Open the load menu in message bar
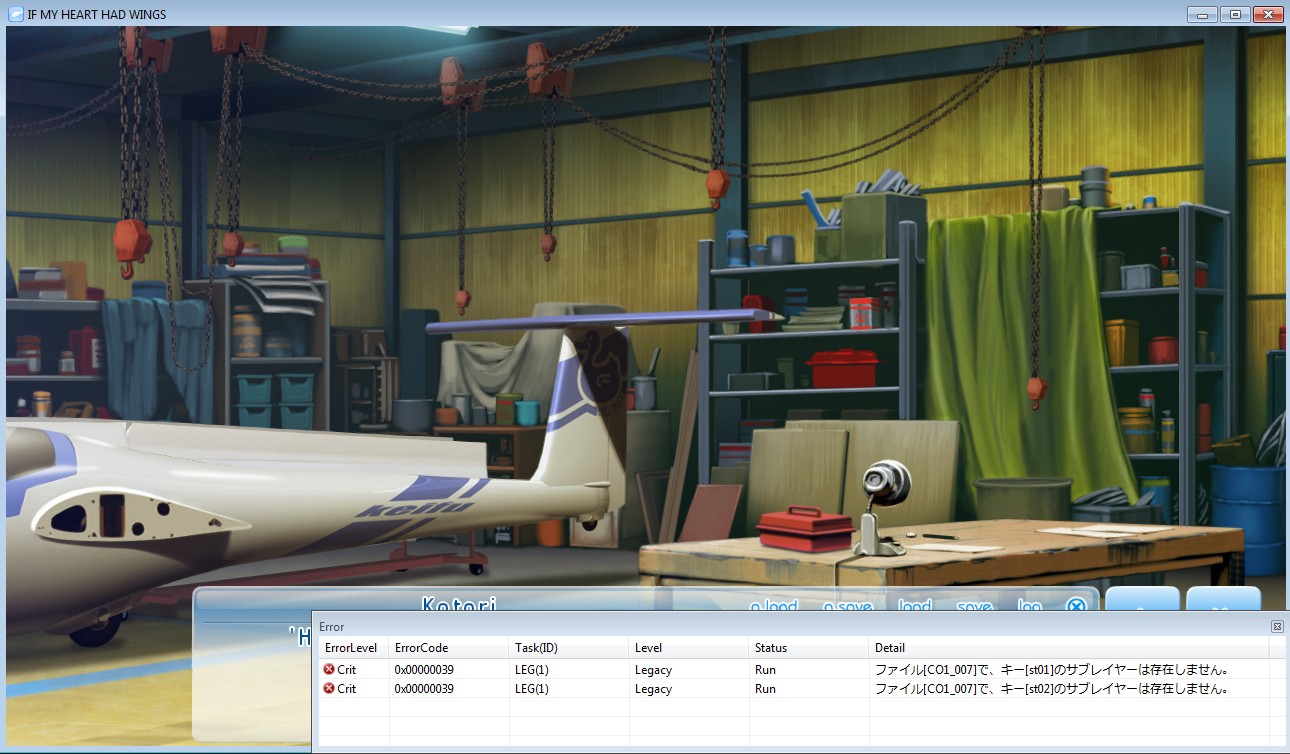 [x=914, y=605]
